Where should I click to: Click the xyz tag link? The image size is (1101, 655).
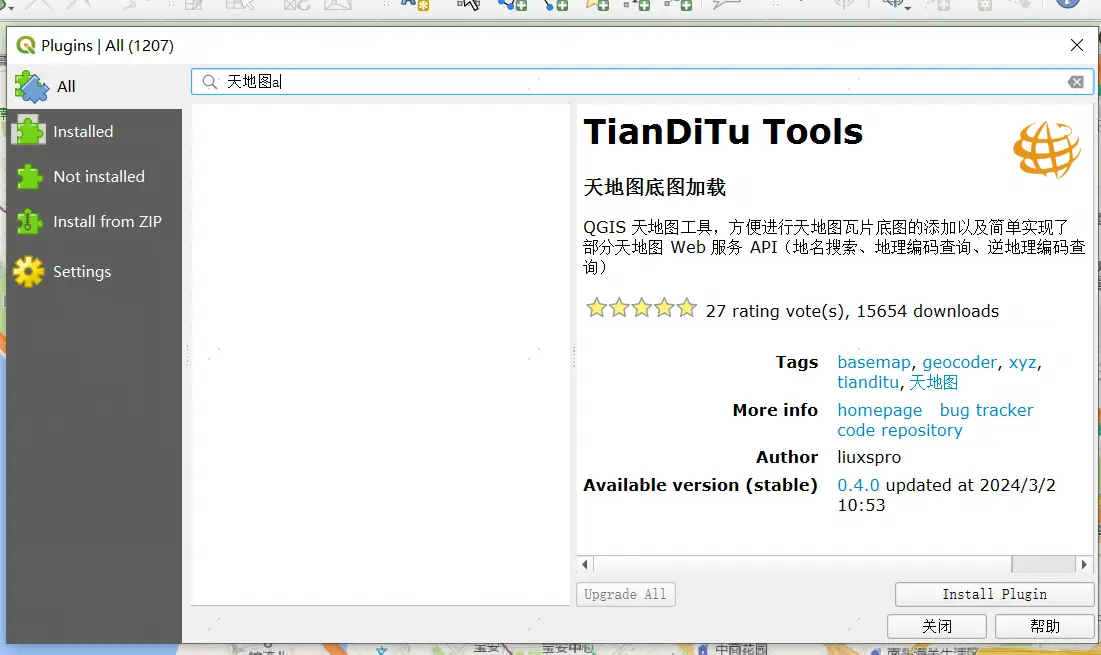coord(1022,362)
